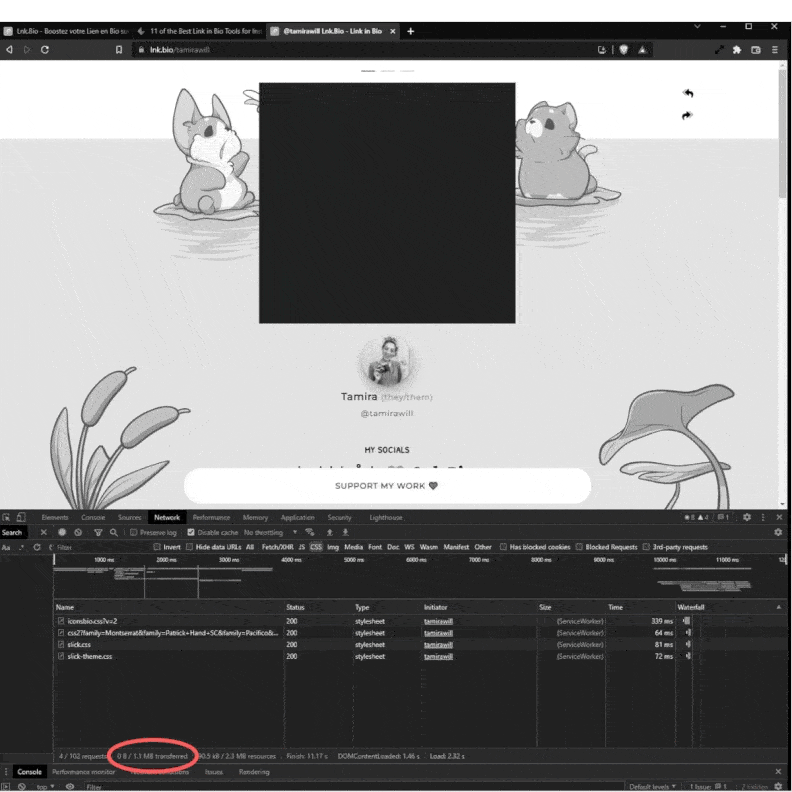The height and width of the screenshot is (792, 792).
Task: Open DevTools settings gear at the top right
Action: 747,517
